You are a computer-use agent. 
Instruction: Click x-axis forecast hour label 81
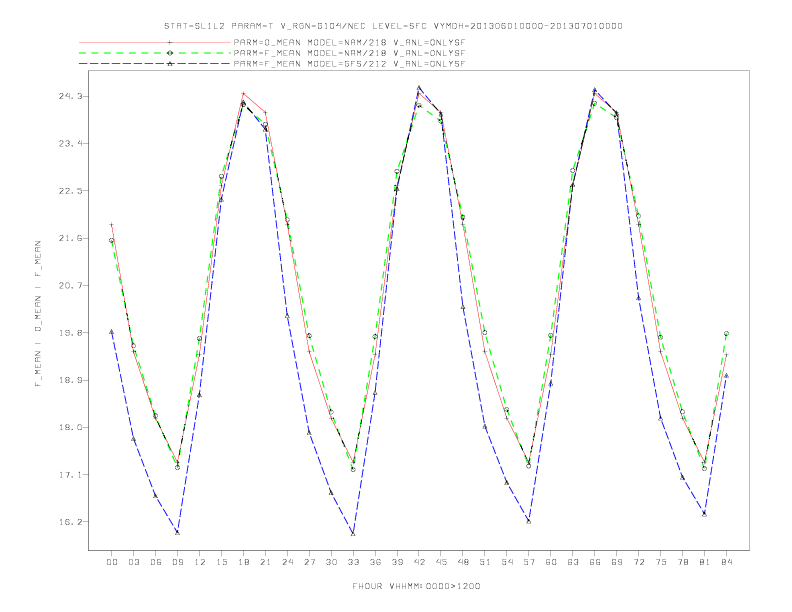point(705,562)
